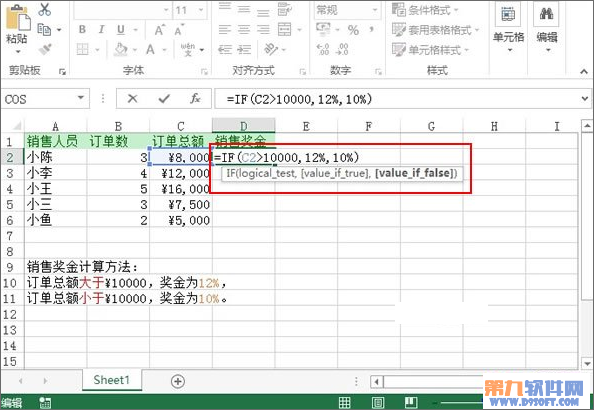
Task: Click column D header
Action: [244, 126]
